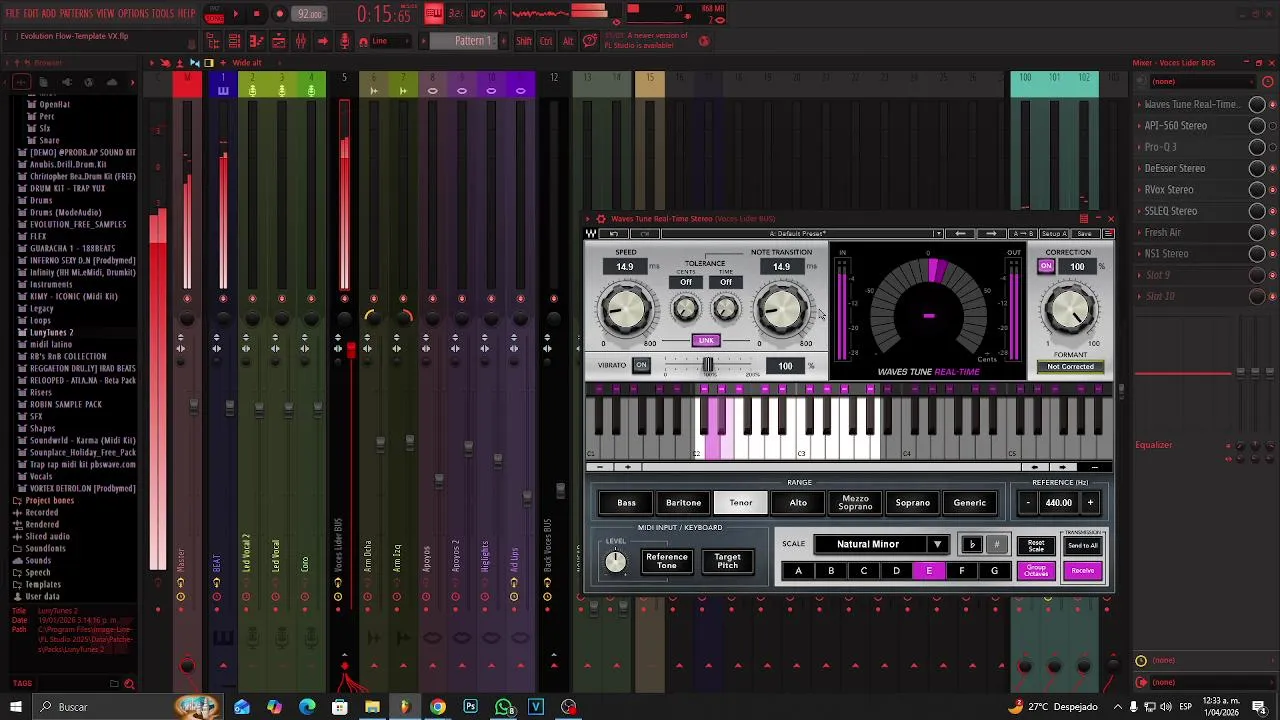
Task: Click the Waves undo arrow icon
Action: tap(614, 233)
